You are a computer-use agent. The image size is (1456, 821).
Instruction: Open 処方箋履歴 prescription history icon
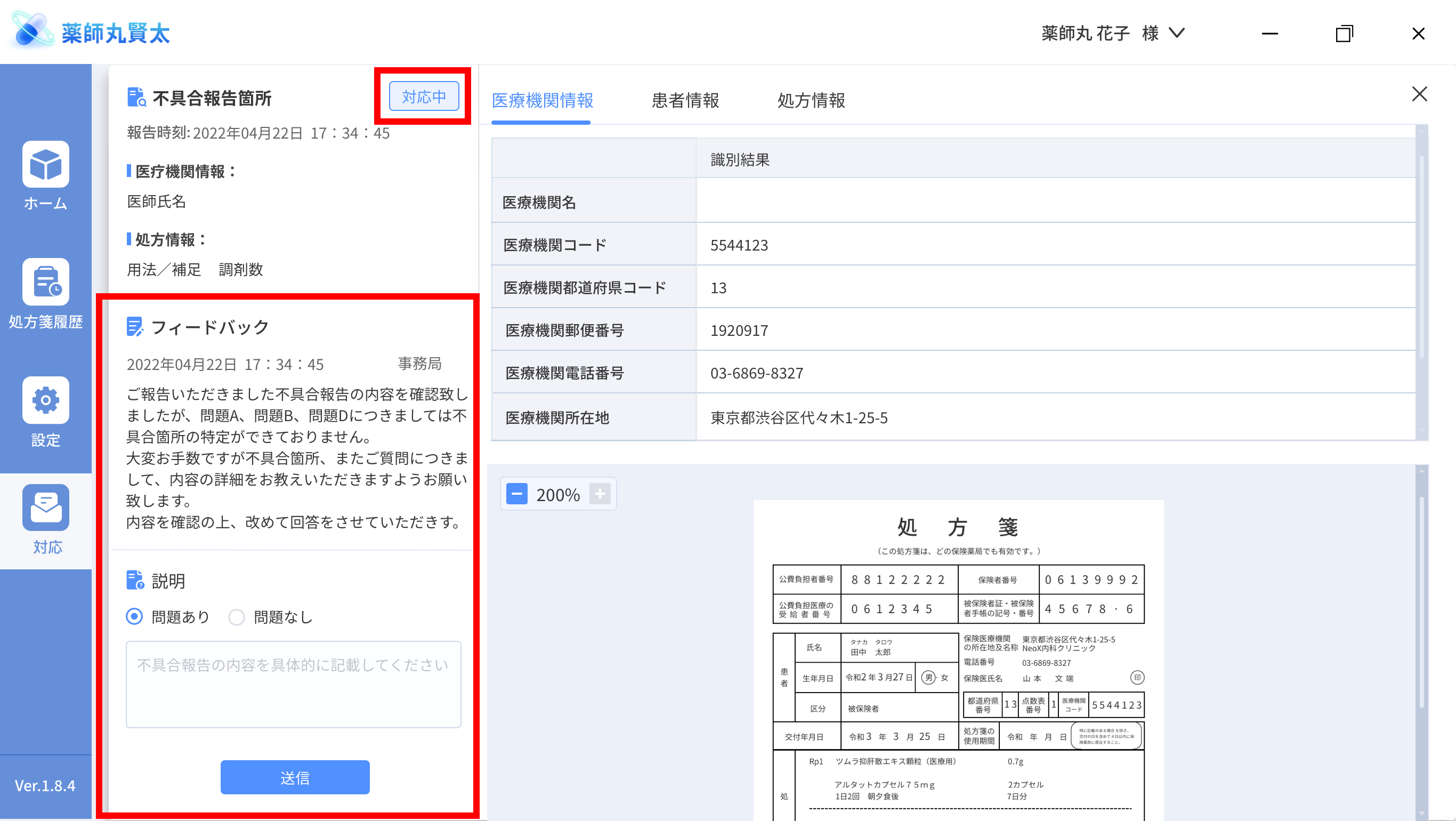point(45,281)
